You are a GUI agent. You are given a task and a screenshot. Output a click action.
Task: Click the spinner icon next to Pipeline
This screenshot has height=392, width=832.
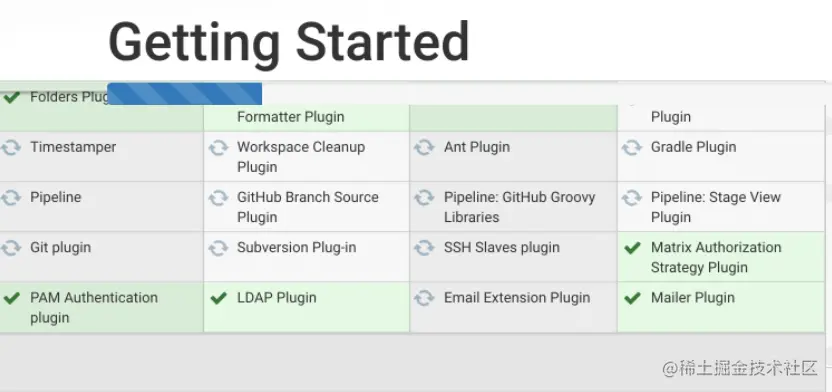(11, 198)
